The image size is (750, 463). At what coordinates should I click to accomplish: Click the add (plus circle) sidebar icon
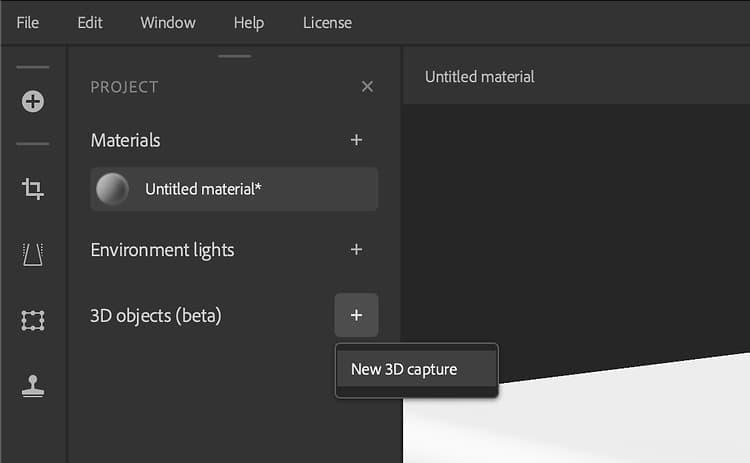[x=33, y=101]
